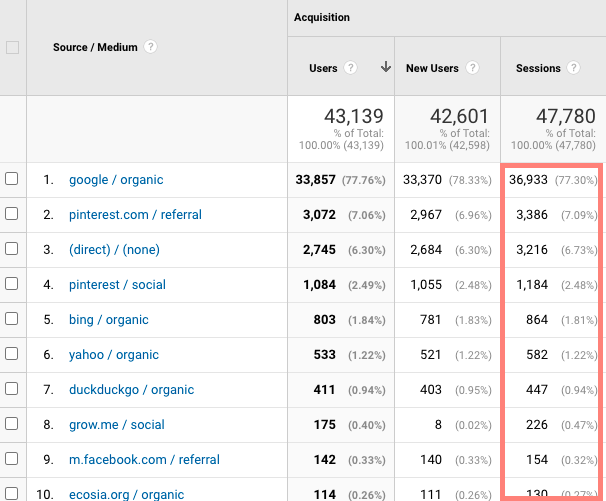Viewport: 606px width, 501px height.
Task: Open help icon next to Source / Medium
Action: (150, 47)
